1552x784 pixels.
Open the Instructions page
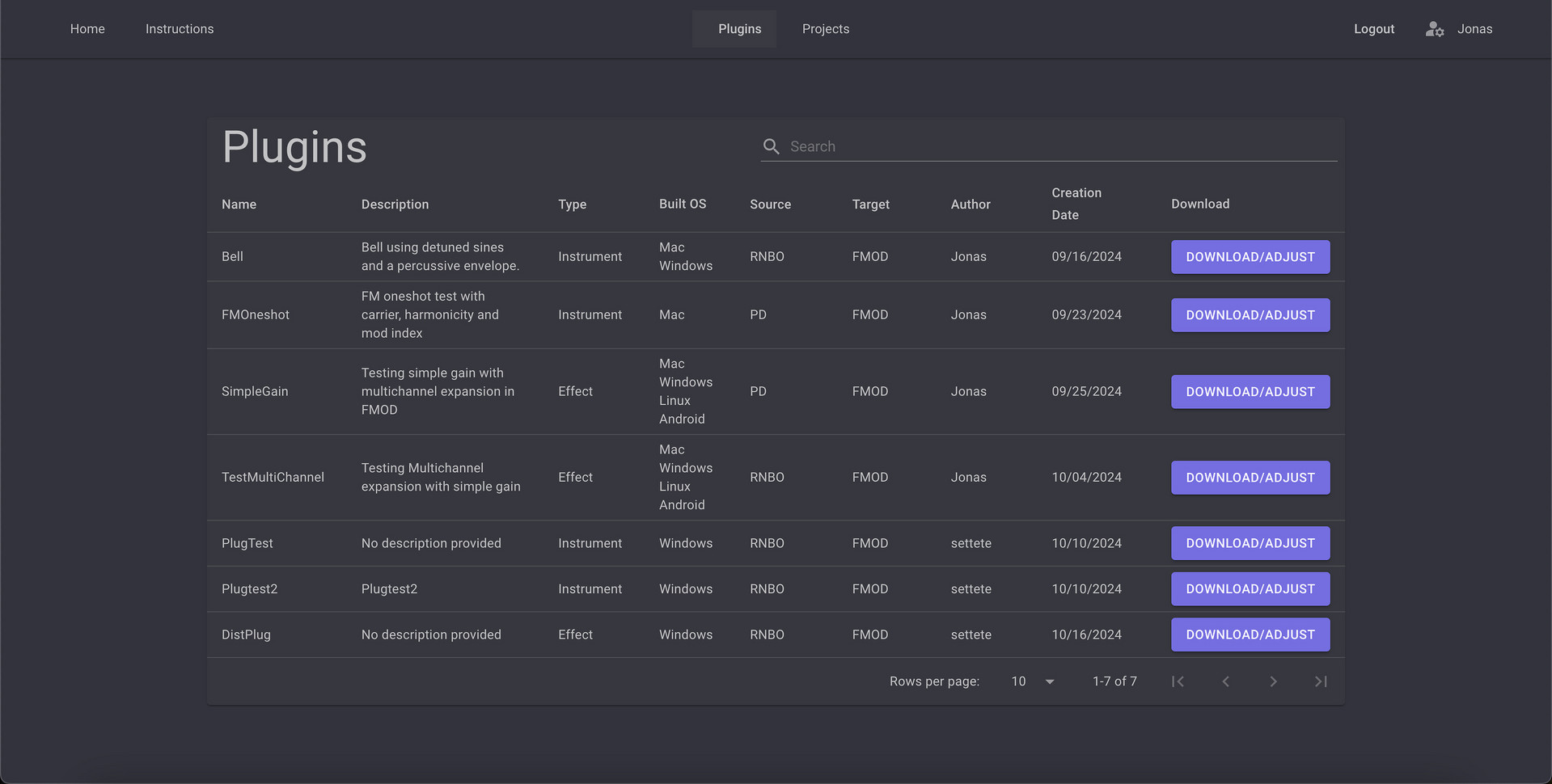click(180, 29)
